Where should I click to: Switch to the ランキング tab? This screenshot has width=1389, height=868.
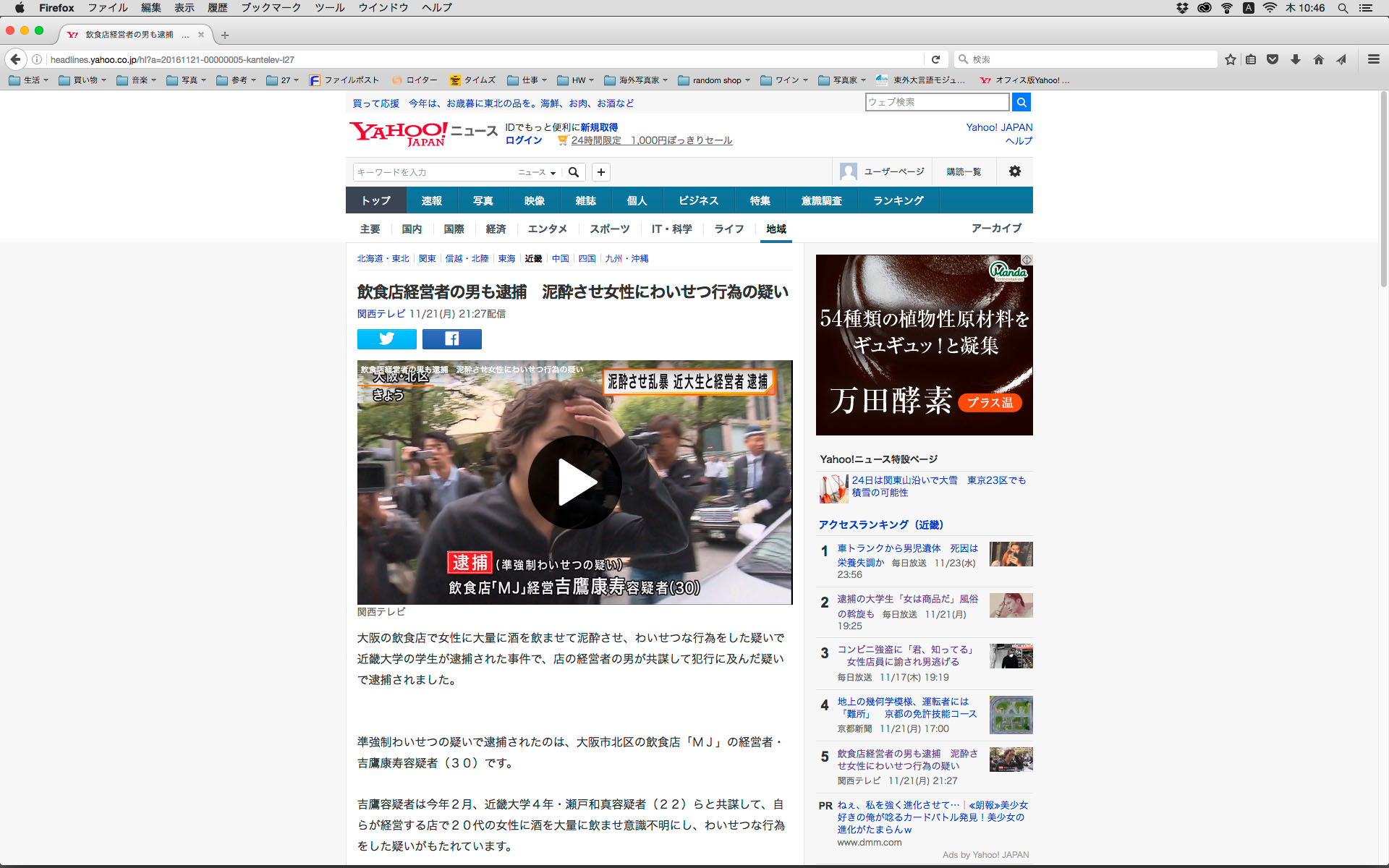click(x=898, y=200)
